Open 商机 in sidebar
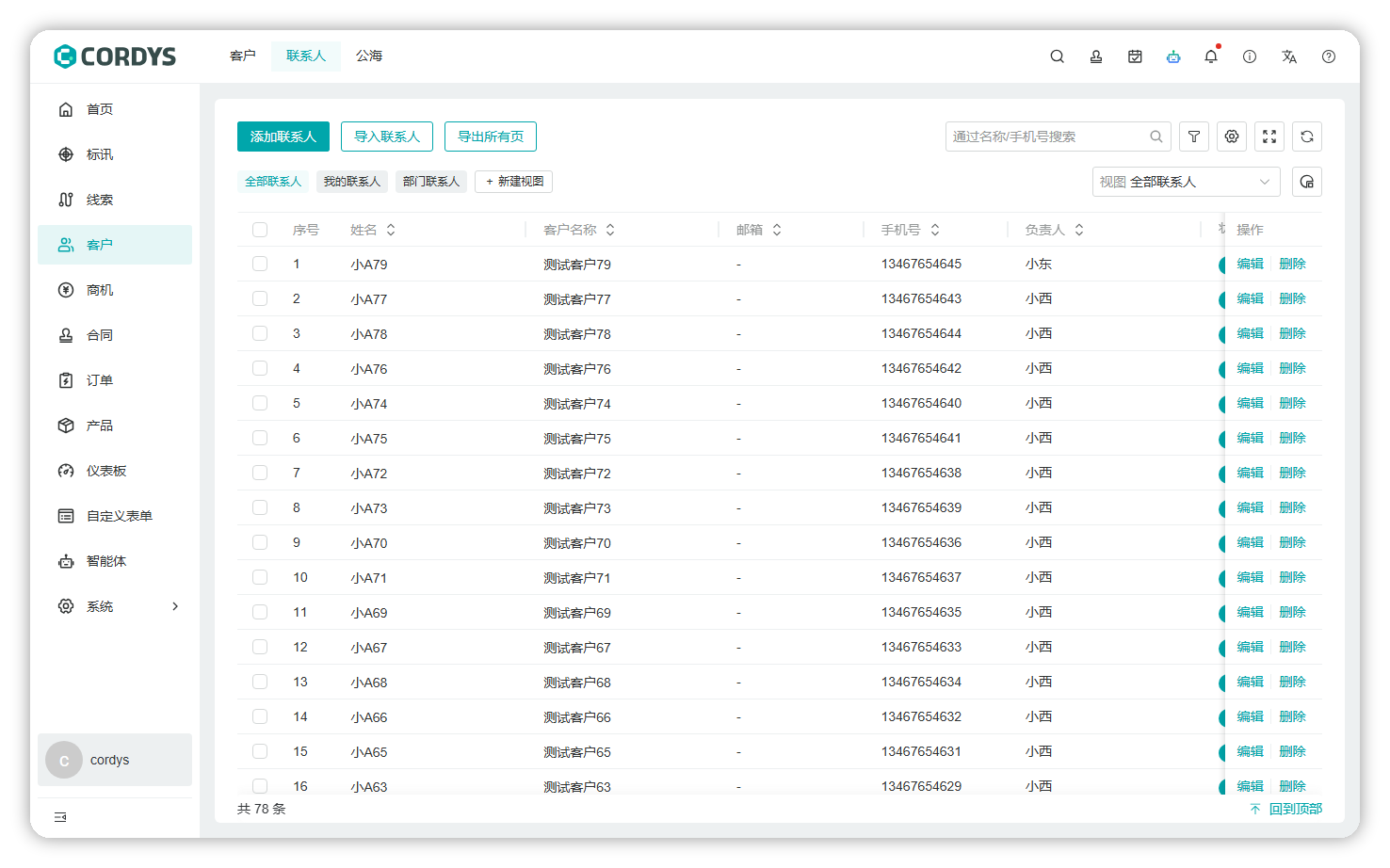The width and height of the screenshot is (1390, 868). pos(115,290)
